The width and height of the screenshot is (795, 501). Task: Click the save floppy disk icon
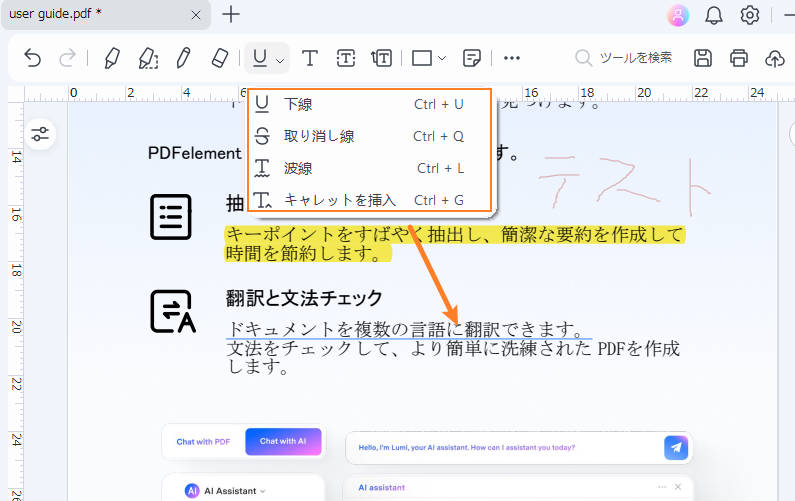[703, 58]
